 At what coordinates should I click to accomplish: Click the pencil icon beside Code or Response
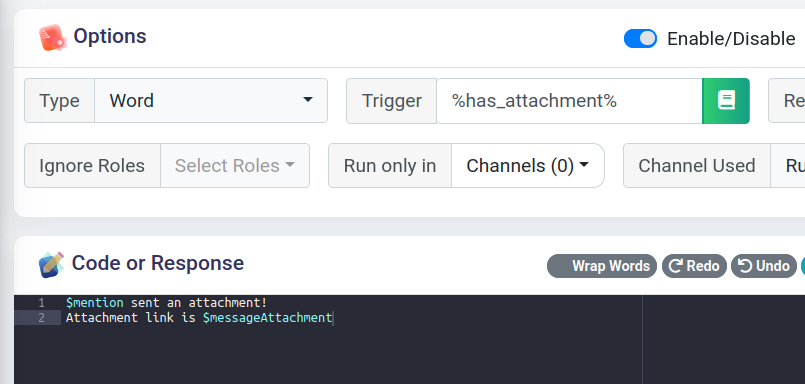[x=51, y=264]
